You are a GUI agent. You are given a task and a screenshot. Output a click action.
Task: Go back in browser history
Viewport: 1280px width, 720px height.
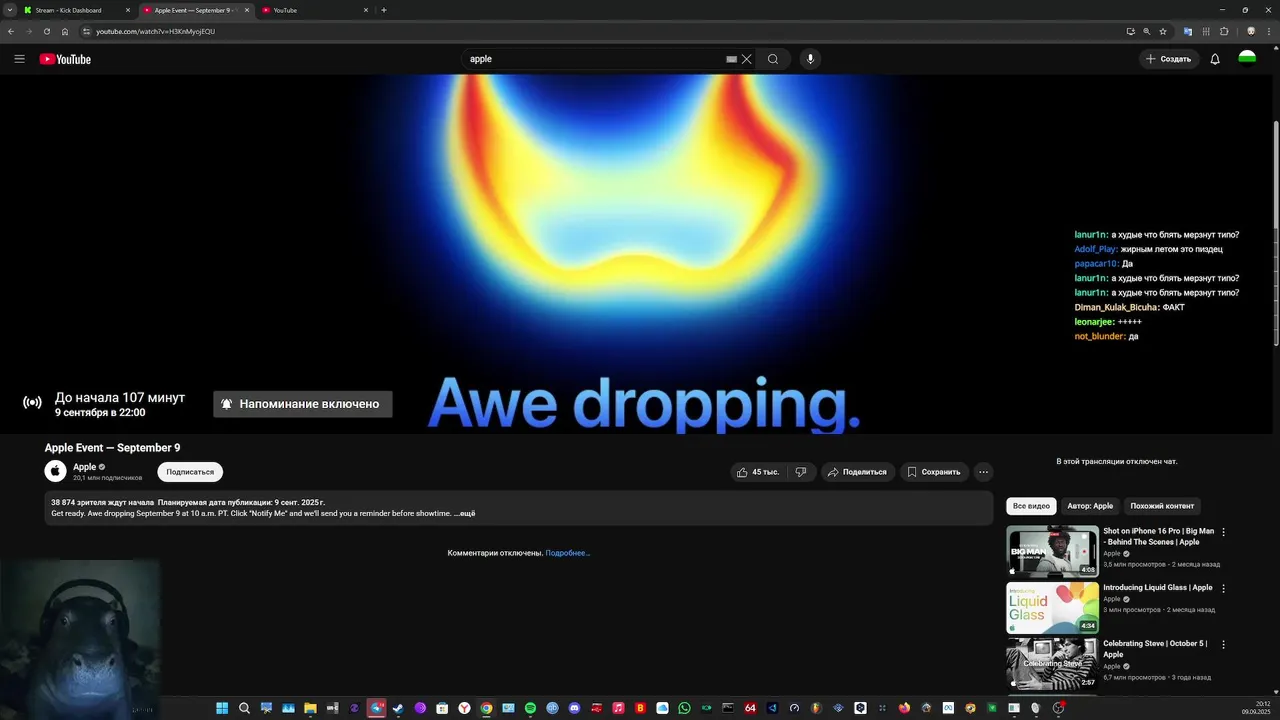pos(11,31)
